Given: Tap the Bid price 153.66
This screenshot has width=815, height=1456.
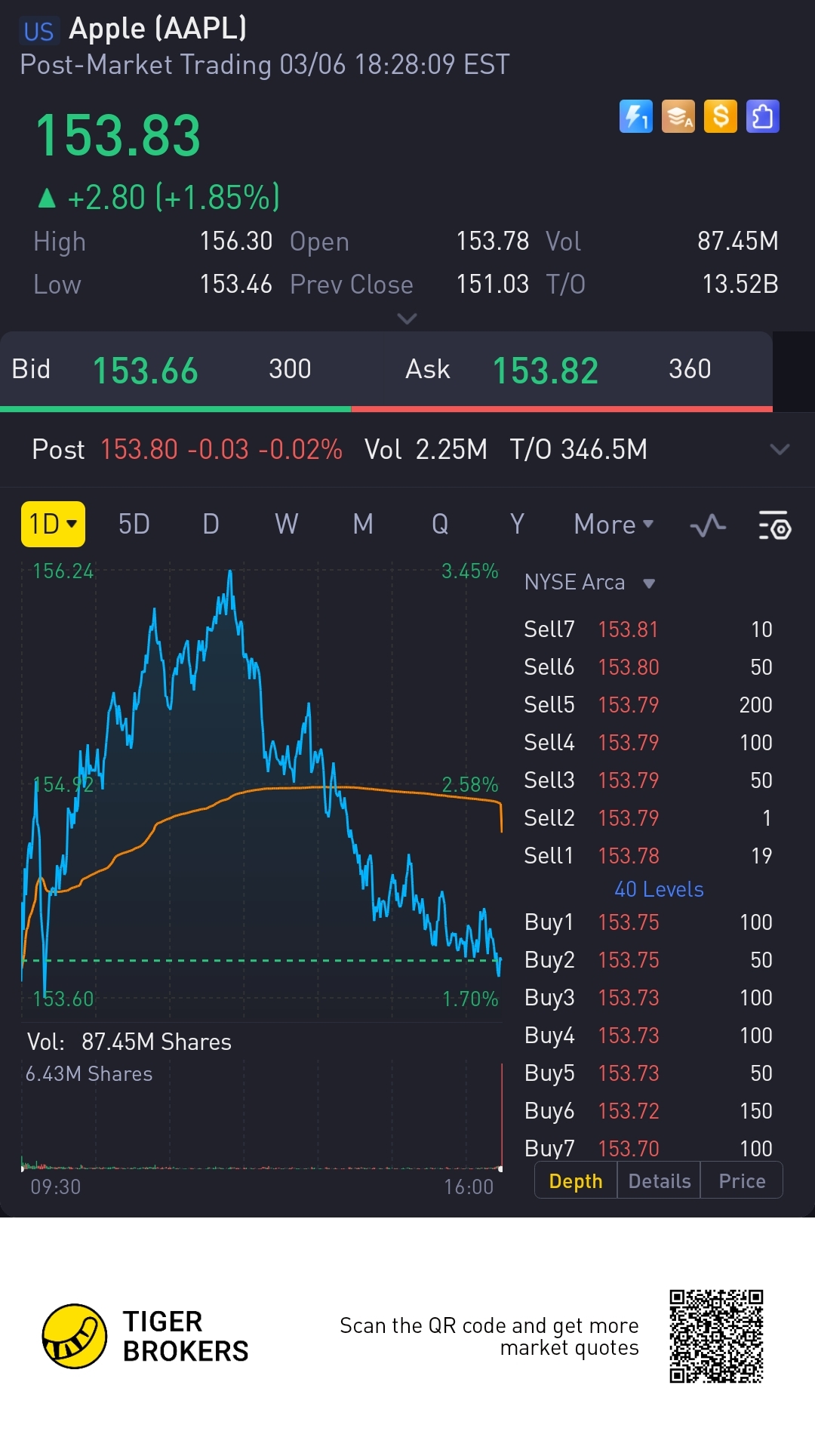Looking at the screenshot, I should (145, 371).
